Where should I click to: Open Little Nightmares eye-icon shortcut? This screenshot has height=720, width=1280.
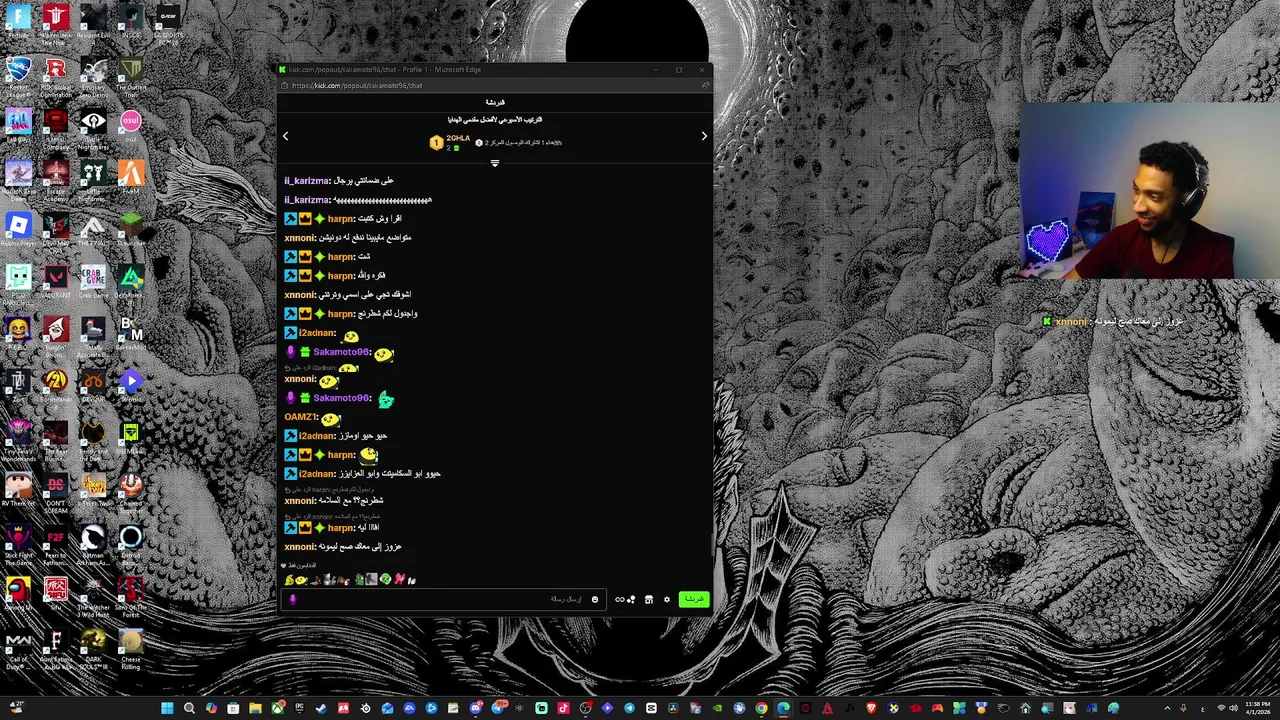pyautogui.click(x=93, y=127)
